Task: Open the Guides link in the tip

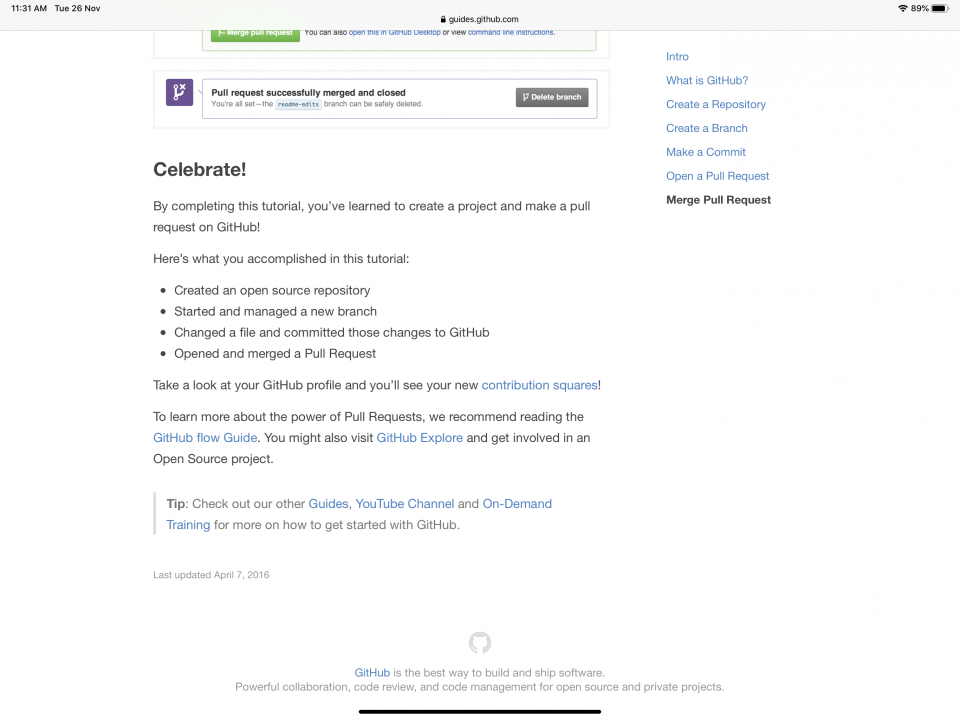Action: pos(328,504)
